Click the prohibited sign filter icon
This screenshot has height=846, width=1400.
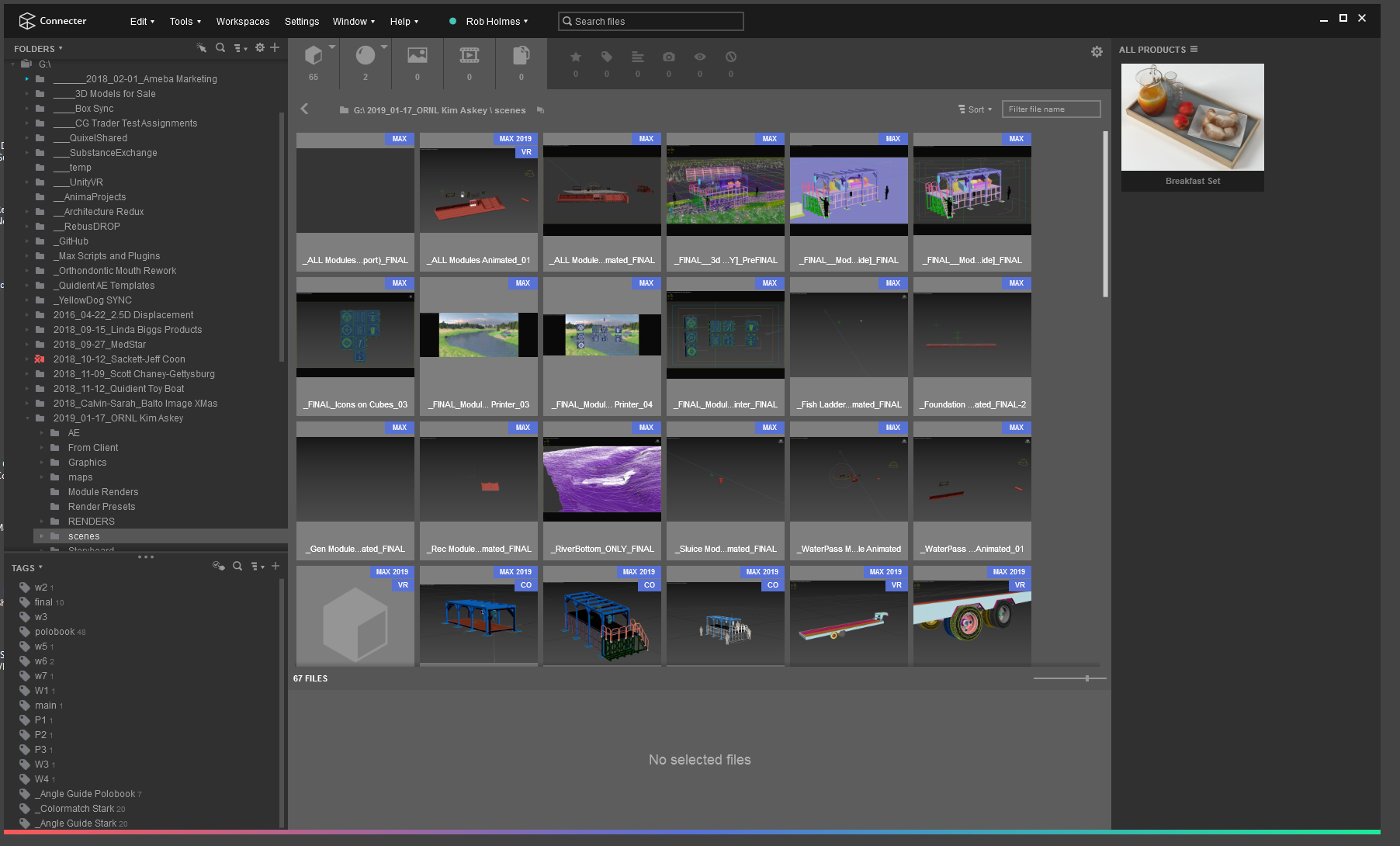tap(731, 57)
